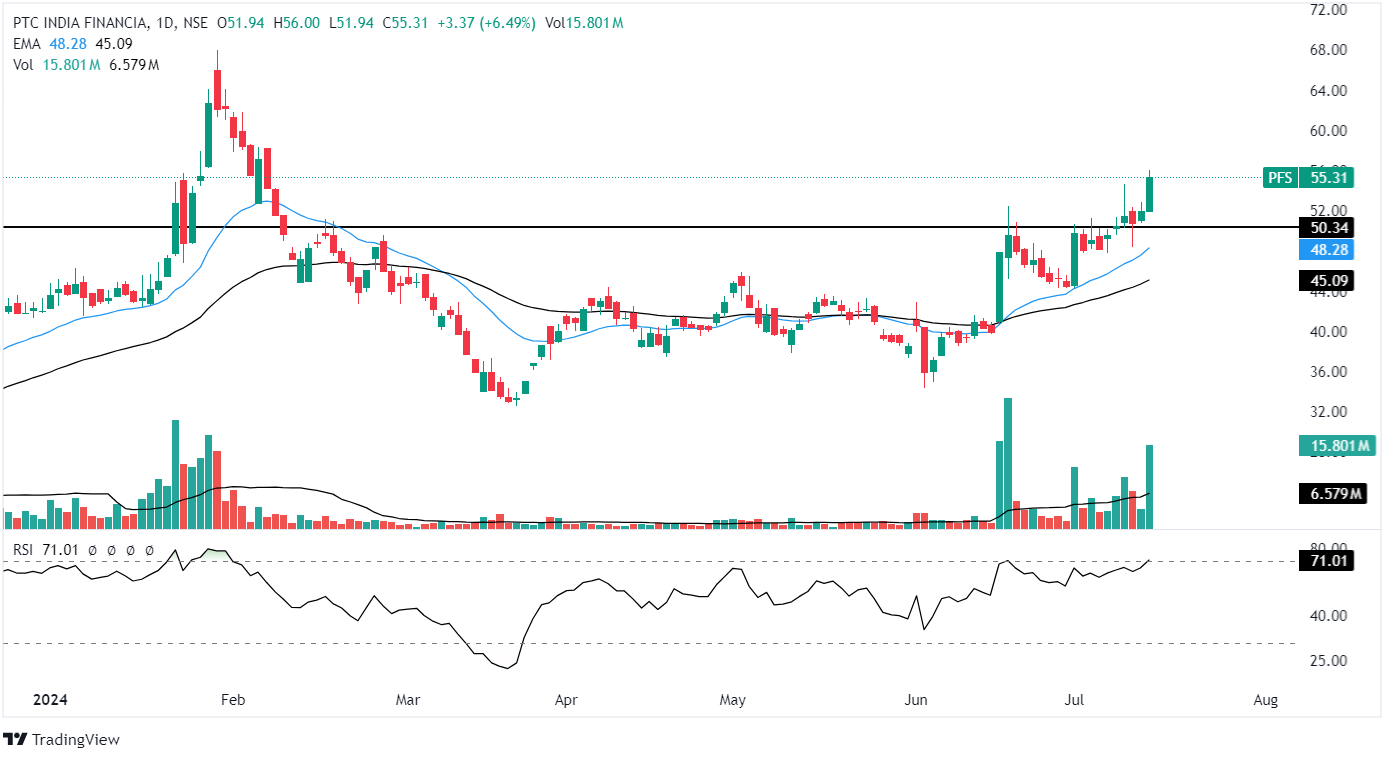Select the Vol indicator legend label
The width and height of the screenshot is (1394, 761).
point(23,64)
